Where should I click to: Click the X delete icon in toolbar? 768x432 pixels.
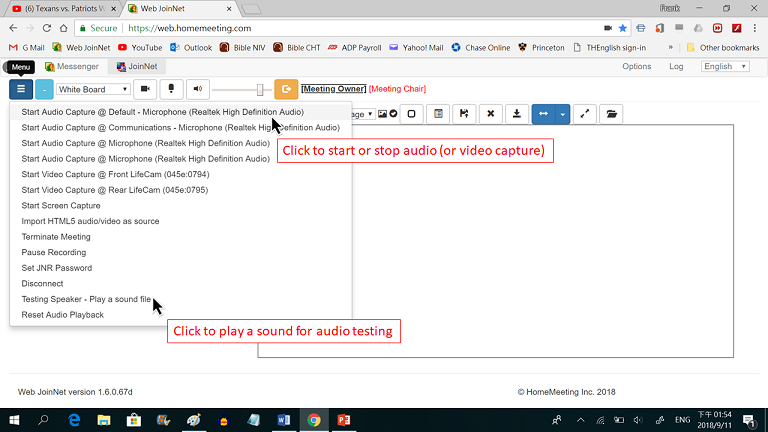[x=490, y=114]
